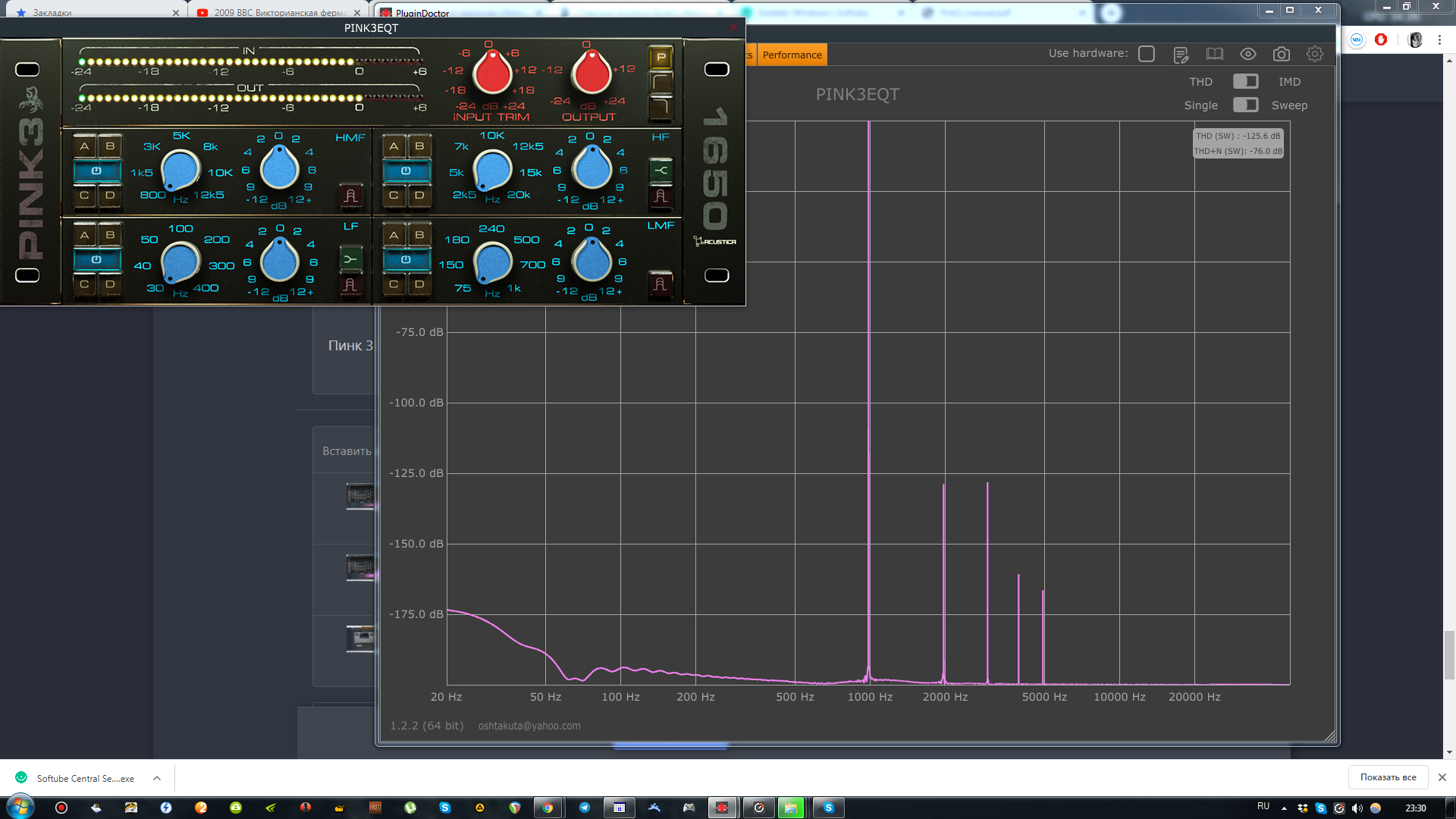Toggle the Use hardware checkbox

tap(1147, 54)
